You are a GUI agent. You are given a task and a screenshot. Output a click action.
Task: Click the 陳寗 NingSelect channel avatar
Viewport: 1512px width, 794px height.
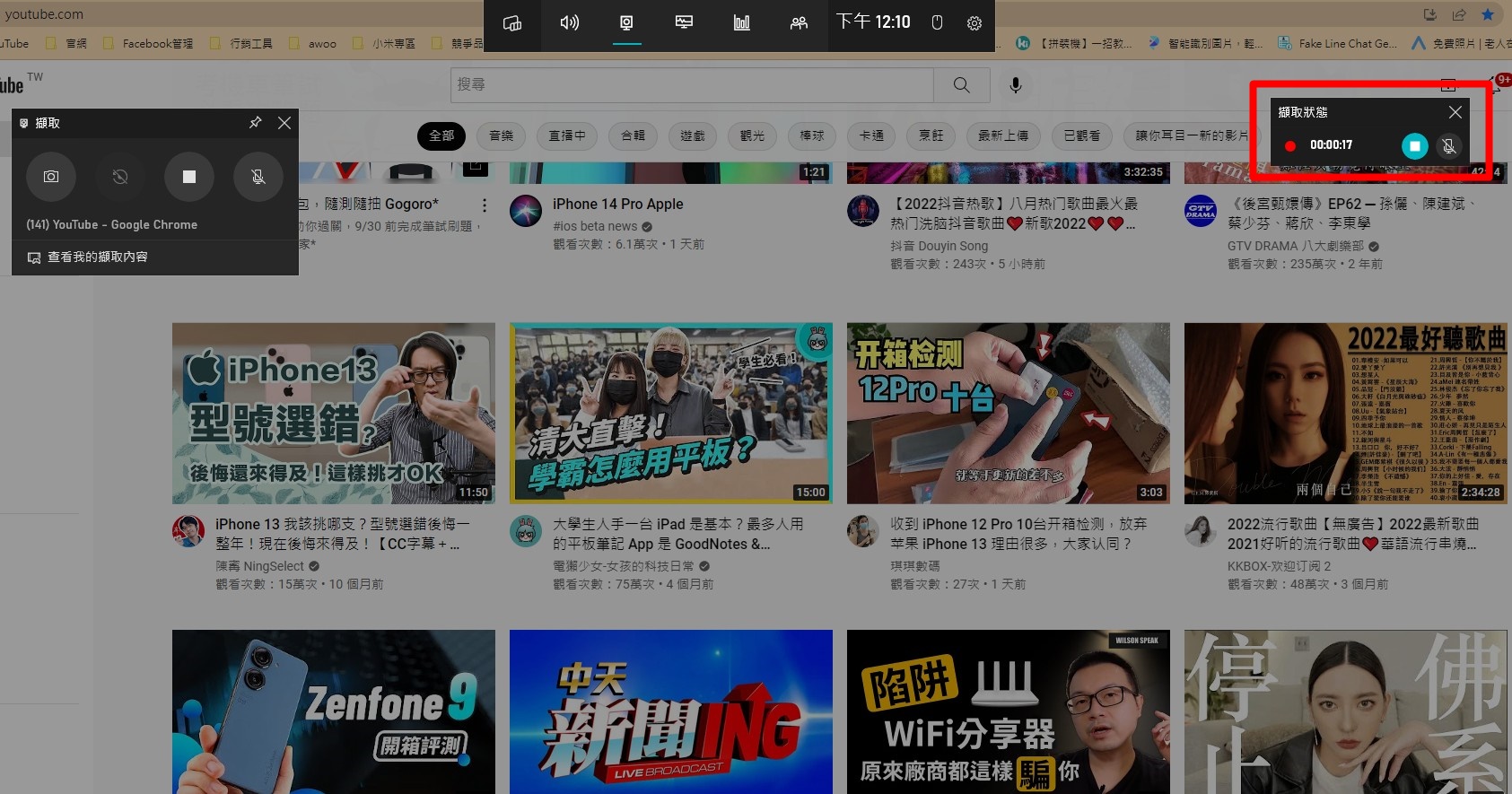coord(188,531)
